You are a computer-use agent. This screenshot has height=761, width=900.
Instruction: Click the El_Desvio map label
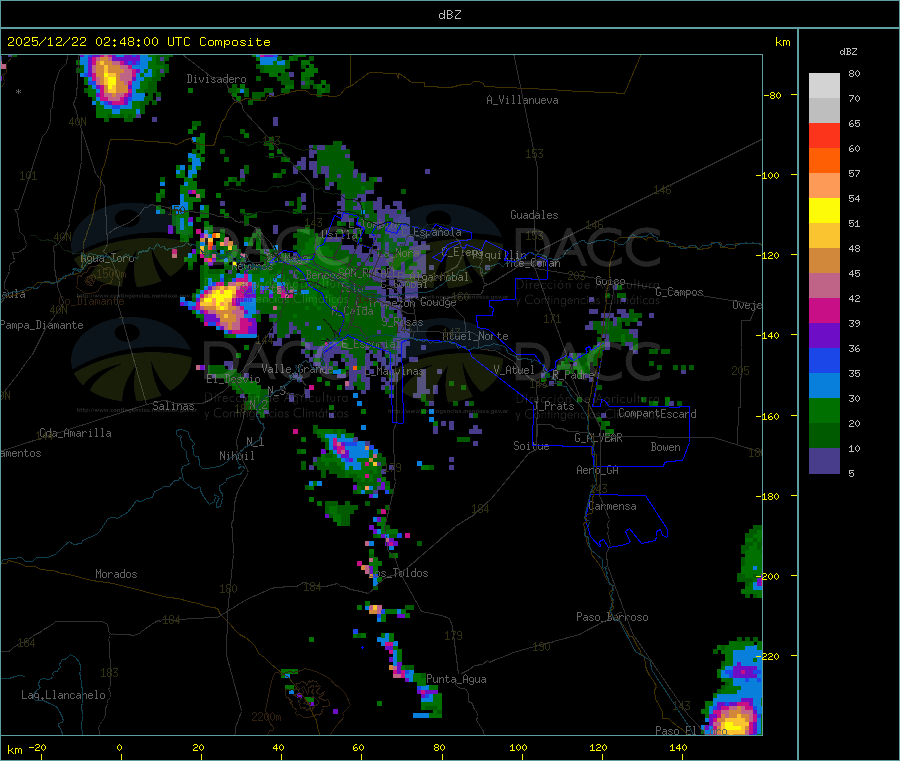coord(233,379)
